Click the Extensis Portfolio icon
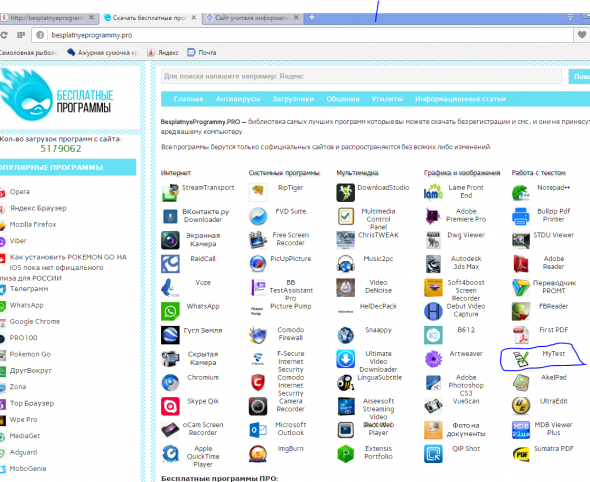 (x=345, y=454)
